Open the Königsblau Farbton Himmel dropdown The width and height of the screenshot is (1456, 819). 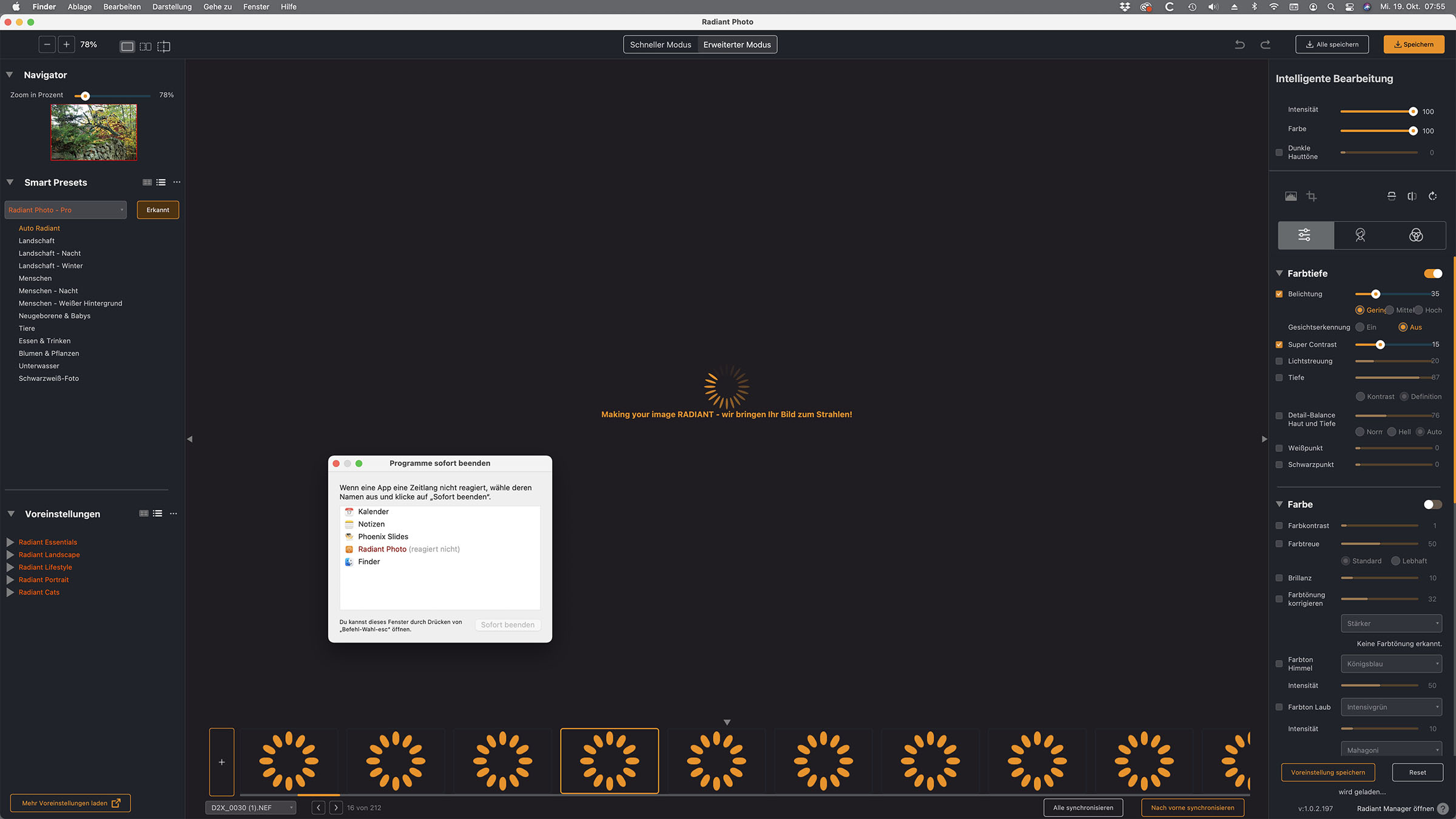(1392, 664)
